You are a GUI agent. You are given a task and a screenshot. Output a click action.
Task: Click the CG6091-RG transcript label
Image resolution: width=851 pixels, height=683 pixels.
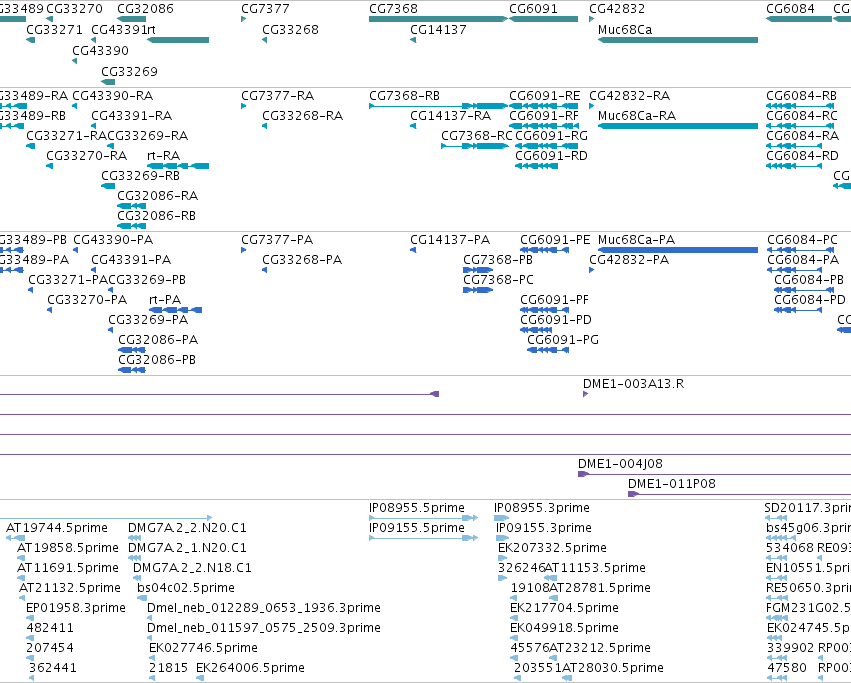(551, 136)
